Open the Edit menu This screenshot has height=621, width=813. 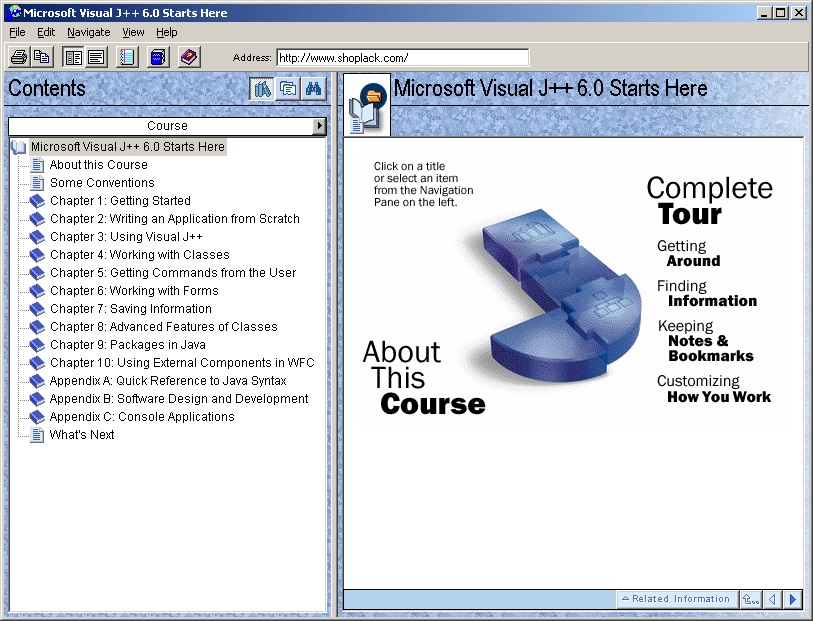[x=46, y=32]
